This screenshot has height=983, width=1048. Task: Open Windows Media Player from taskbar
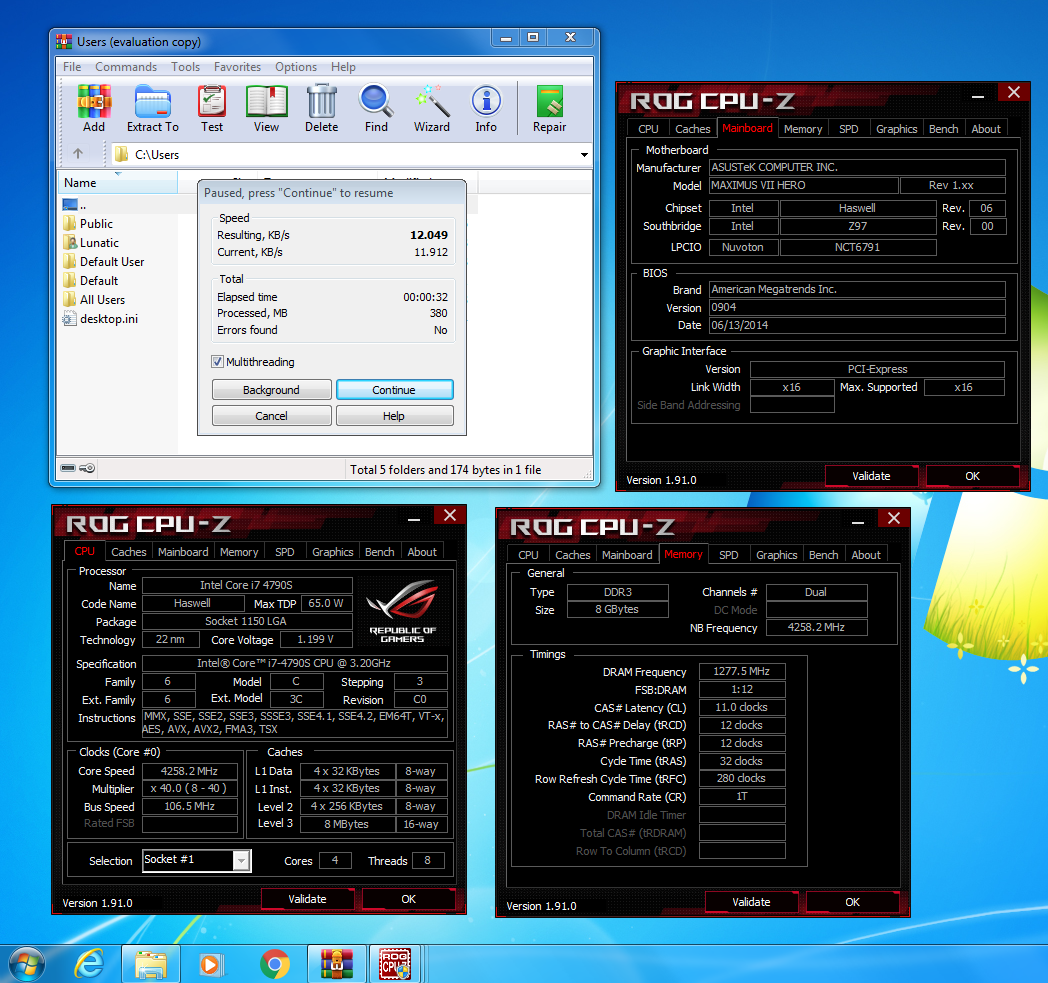[x=210, y=964]
